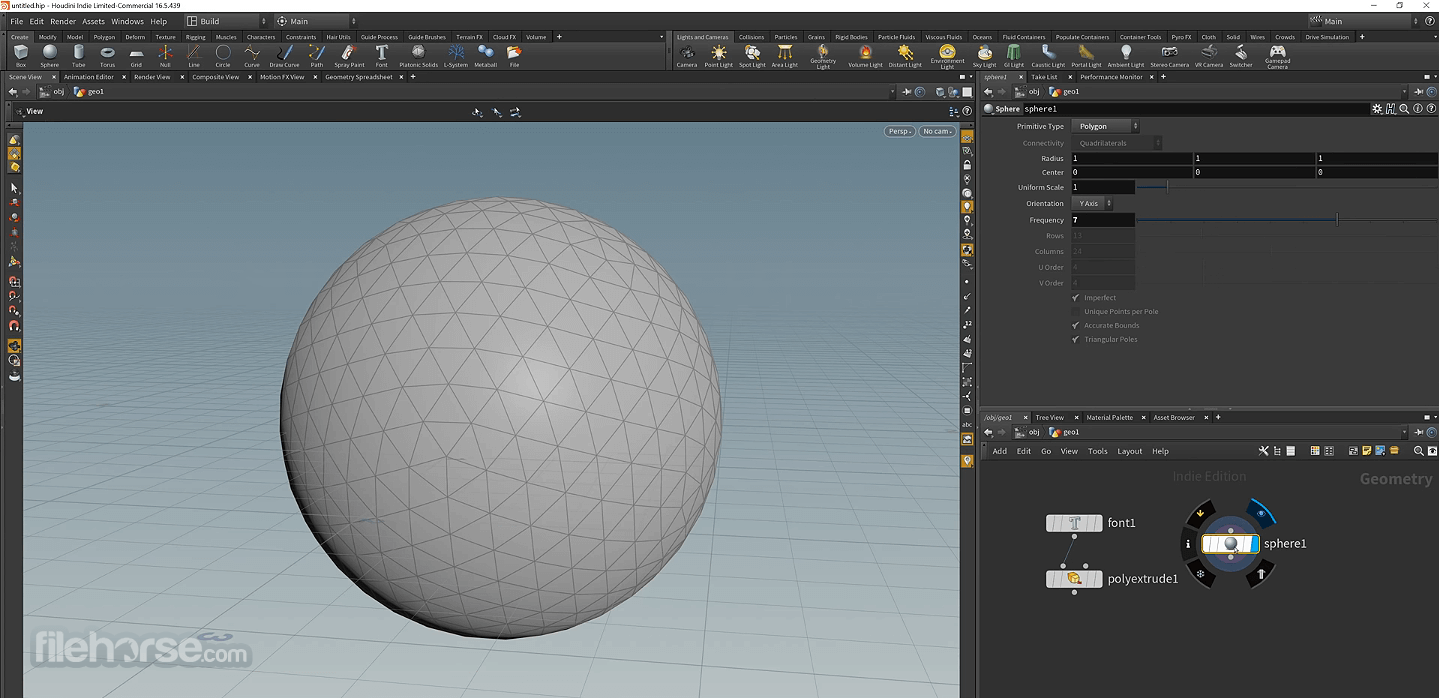Select the Spray Paint shelf tool

click(x=349, y=56)
